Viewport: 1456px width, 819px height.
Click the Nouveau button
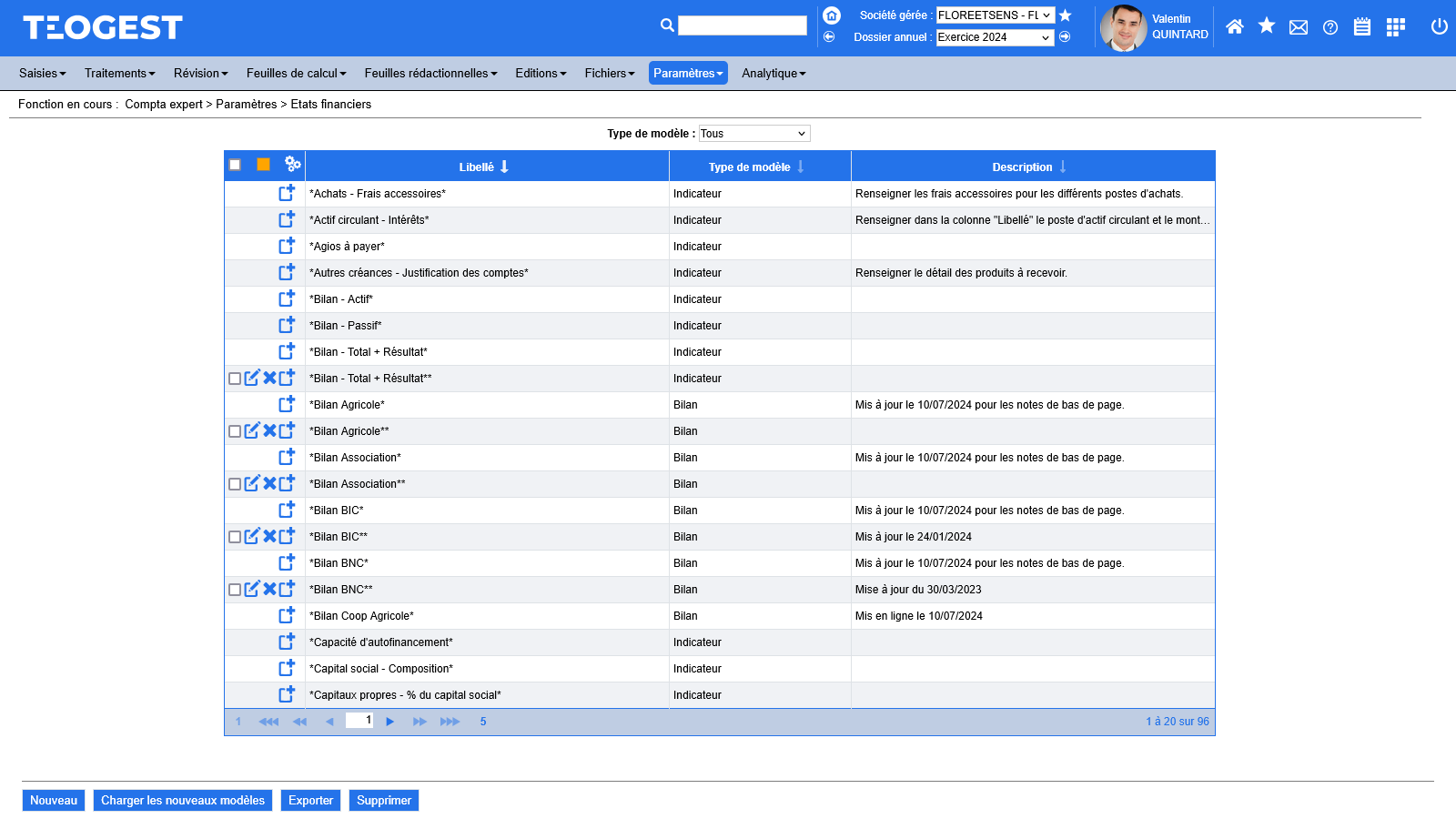[54, 800]
